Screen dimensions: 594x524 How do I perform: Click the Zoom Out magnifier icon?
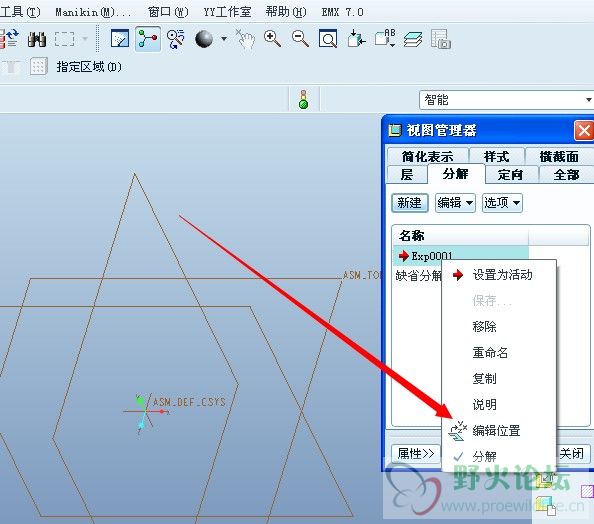tap(300, 39)
